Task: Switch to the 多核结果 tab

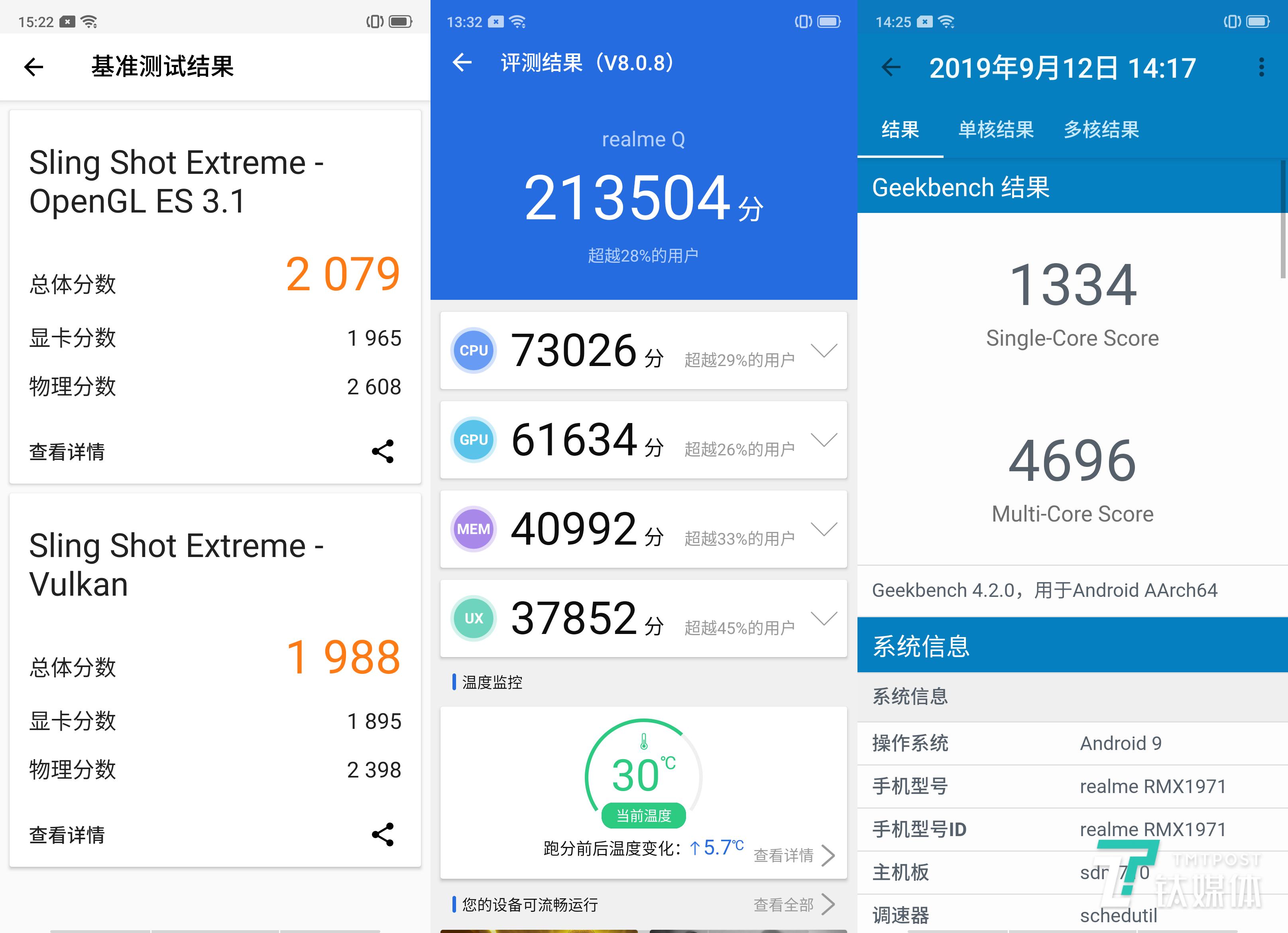Action: (x=1101, y=130)
